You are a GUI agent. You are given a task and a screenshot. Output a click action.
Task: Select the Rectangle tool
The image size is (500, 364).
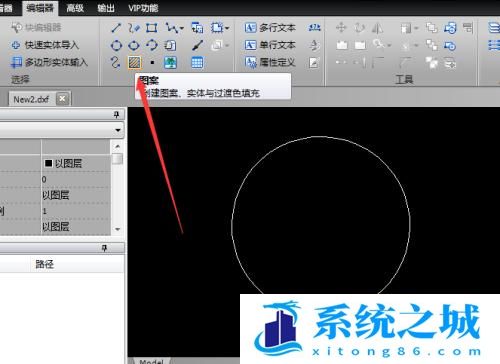[x=152, y=28]
